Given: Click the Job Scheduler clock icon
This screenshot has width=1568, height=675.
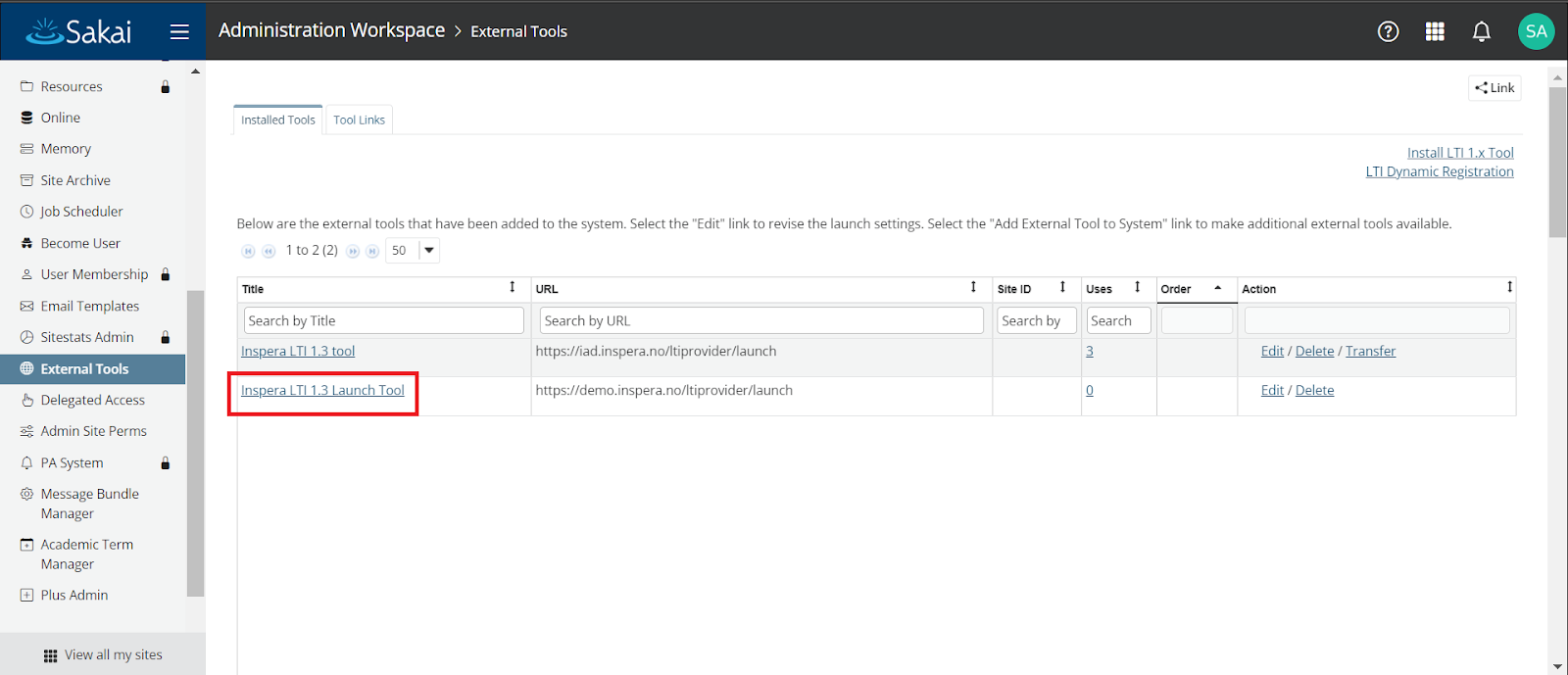Looking at the screenshot, I should pyautogui.click(x=26, y=212).
